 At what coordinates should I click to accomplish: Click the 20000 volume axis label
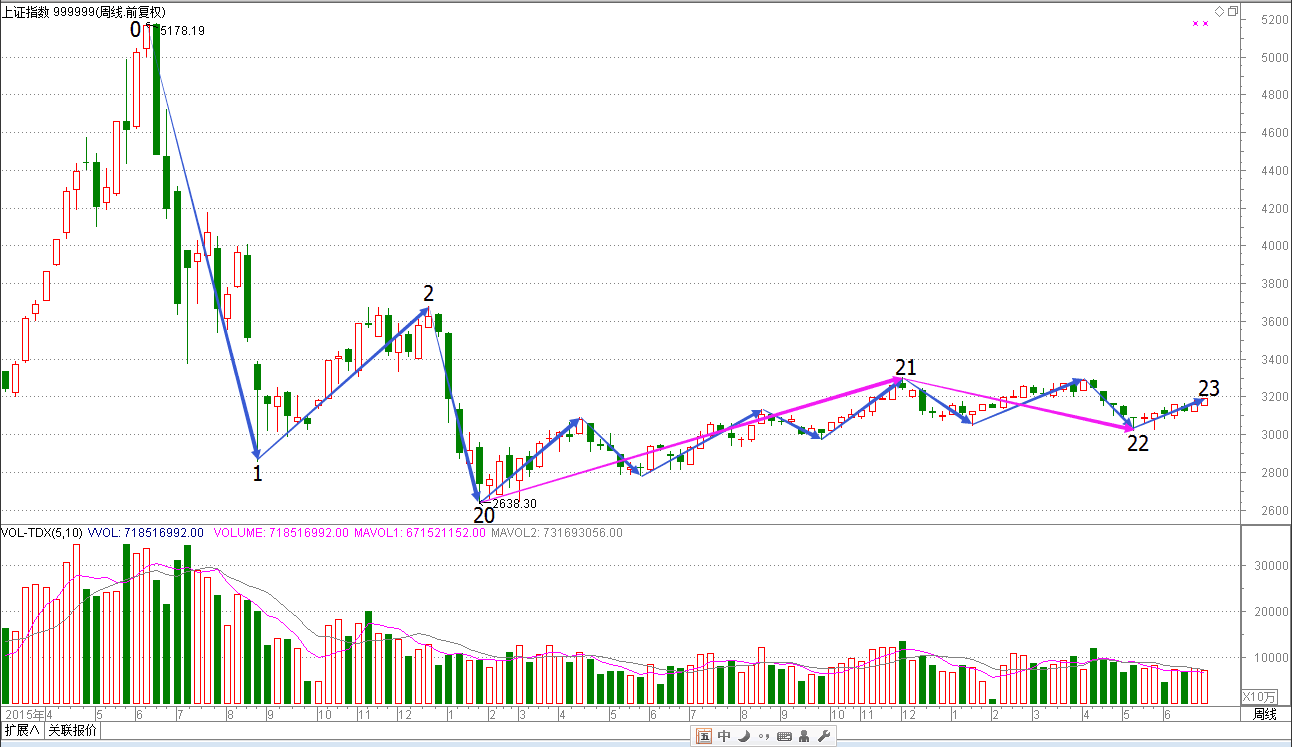[1271, 612]
